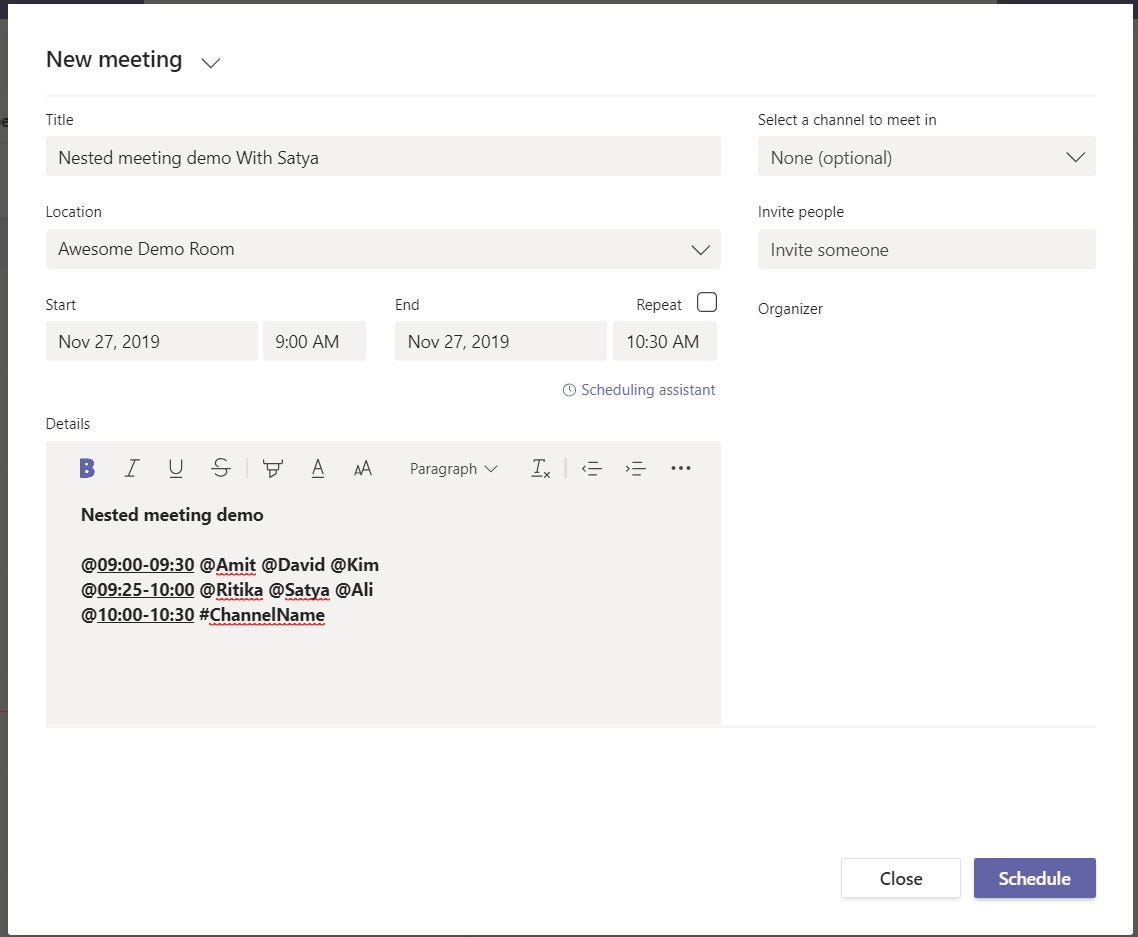
Task: Click the New meeting heading text
Action: (x=114, y=60)
